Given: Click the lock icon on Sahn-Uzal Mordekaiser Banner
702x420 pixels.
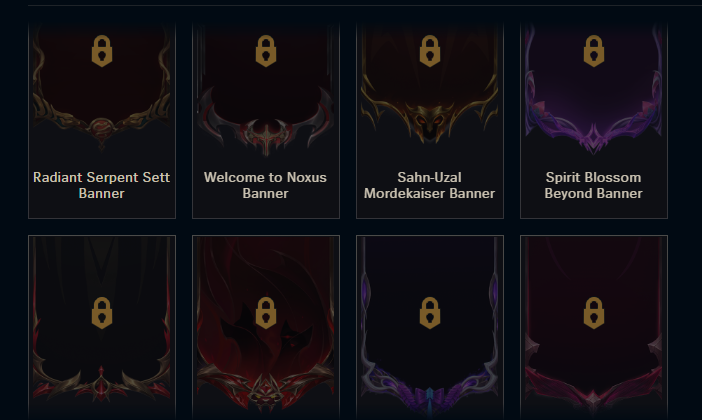Looking at the screenshot, I should point(429,51).
